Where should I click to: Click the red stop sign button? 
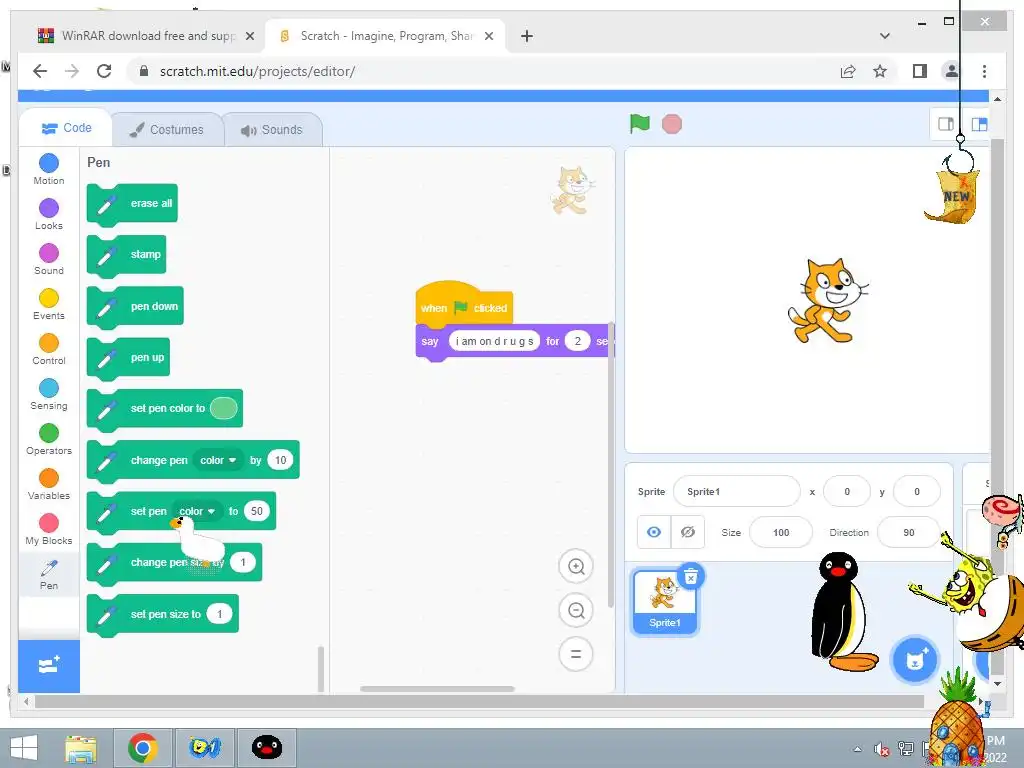point(671,124)
